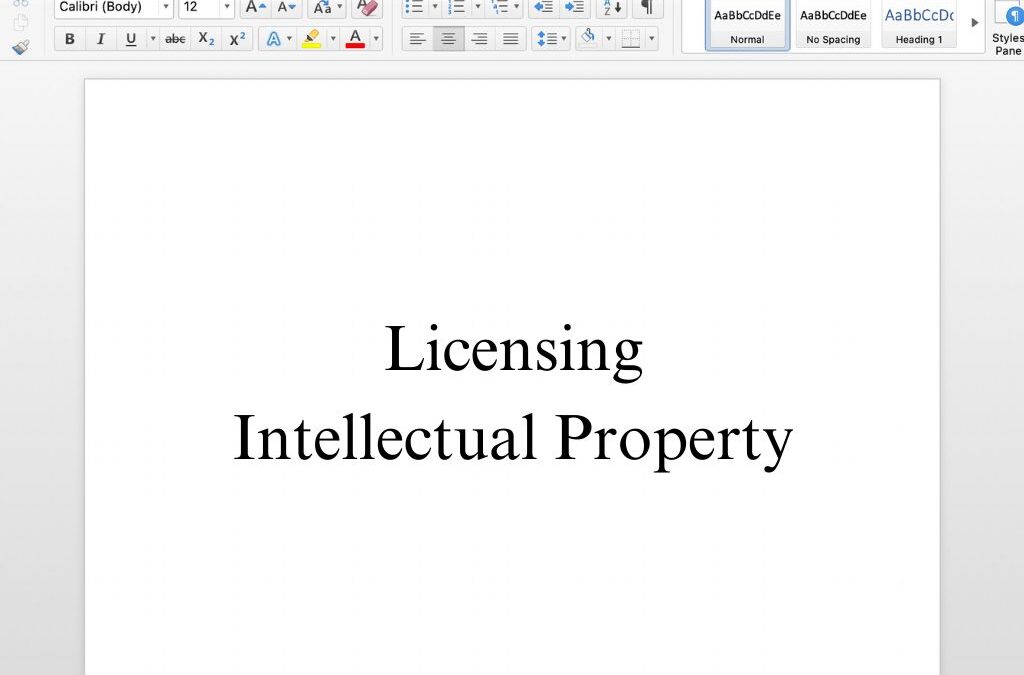Open the font name dropdown arrow
This screenshot has height=675, width=1024.
click(x=166, y=7)
